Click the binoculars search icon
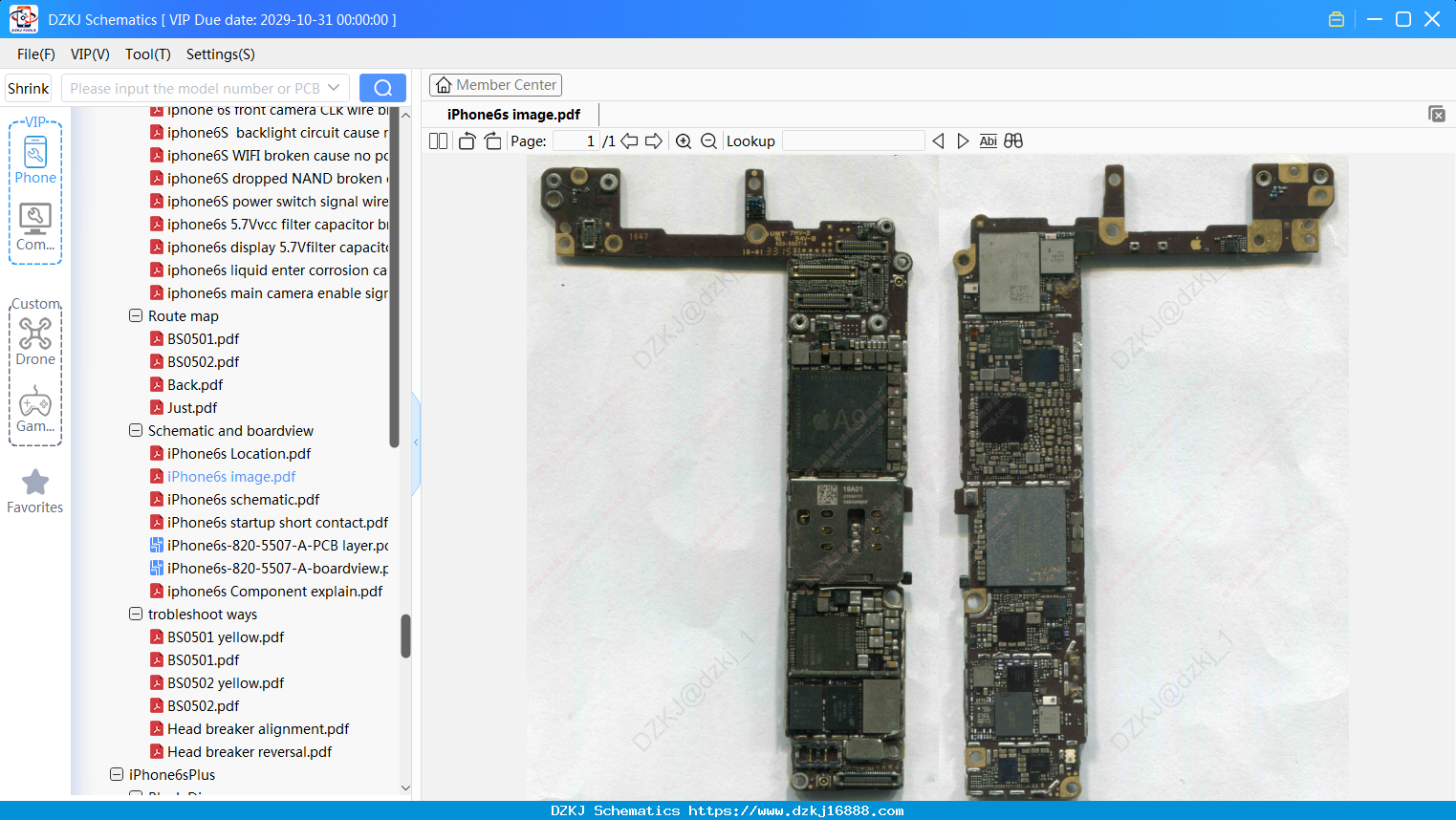This screenshot has height=820, width=1456. [1013, 140]
